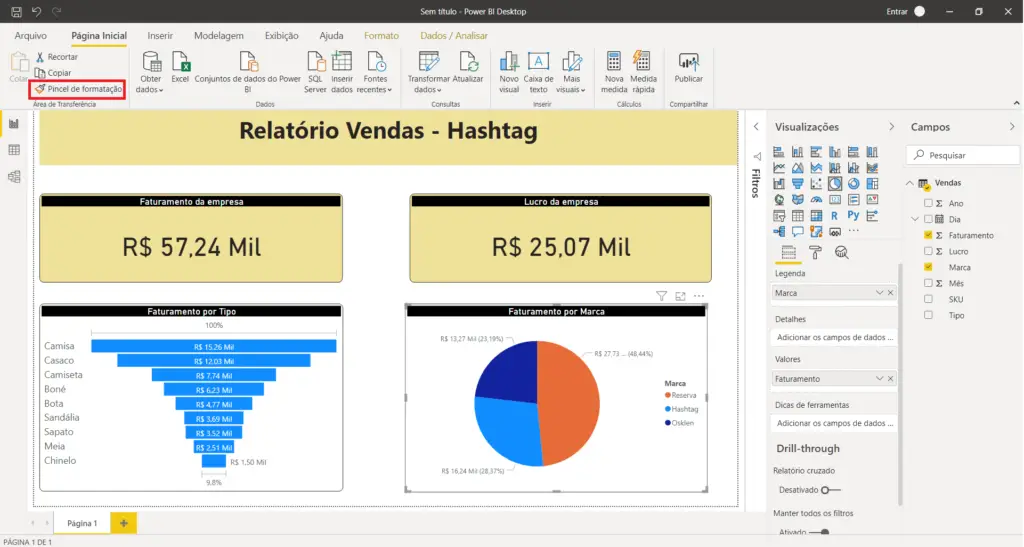This screenshot has height=547, width=1024.
Task: Collapse the Visualizações pane chevron
Action: [891, 127]
